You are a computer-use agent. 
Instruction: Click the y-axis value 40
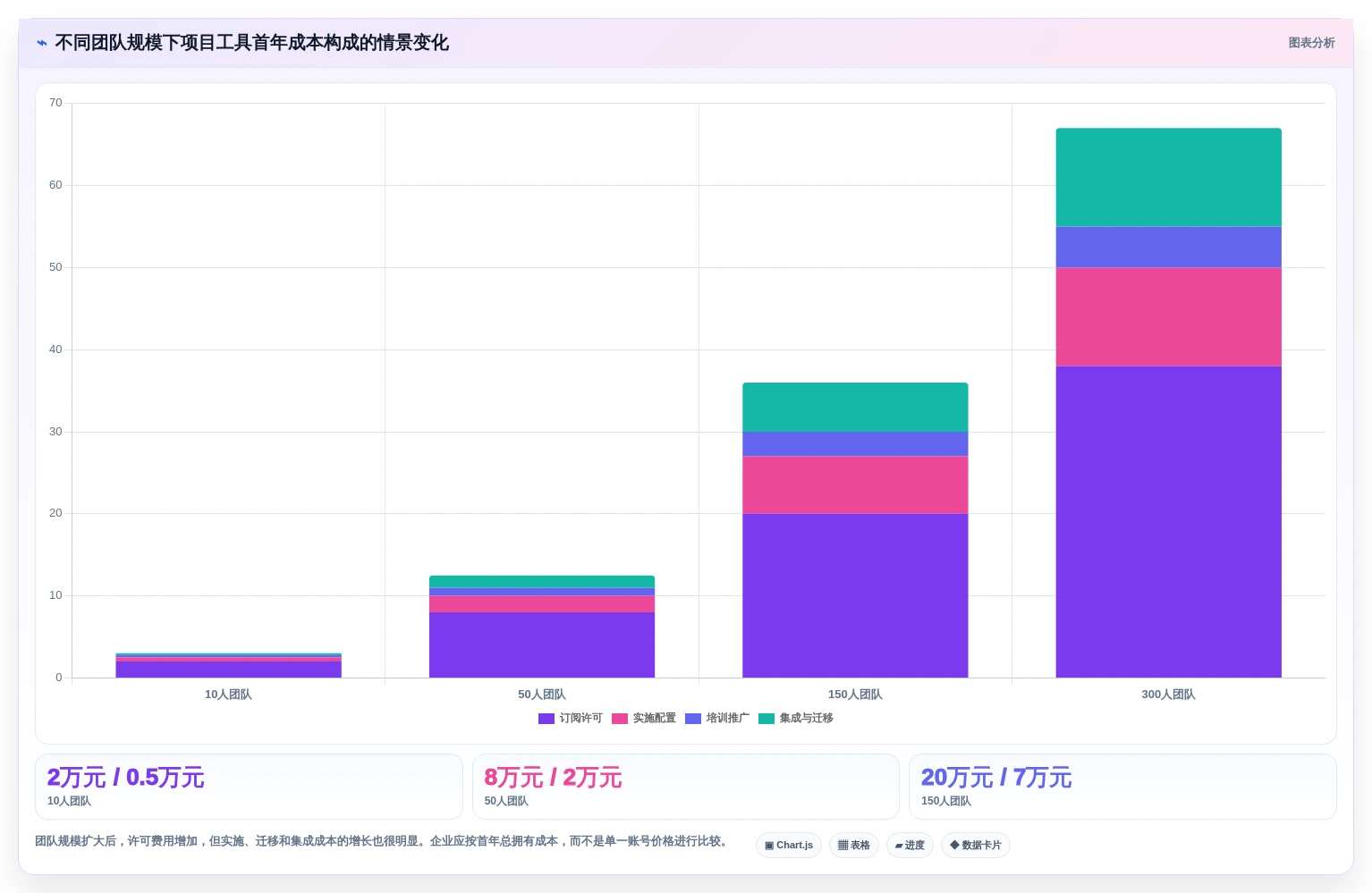pyautogui.click(x=55, y=350)
